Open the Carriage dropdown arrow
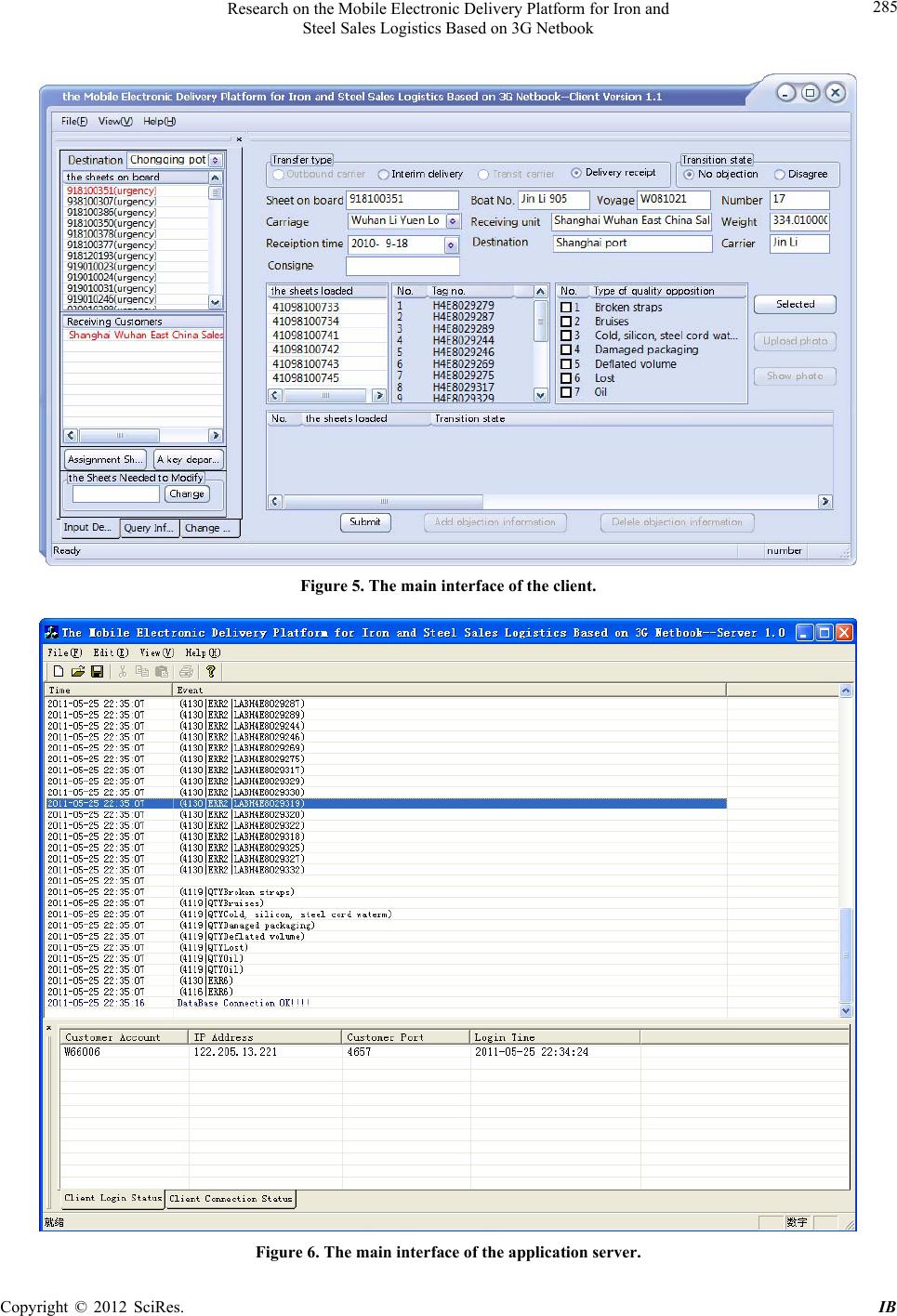The height and width of the screenshot is (1316, 897). pyautogui.click(x=453, y=221)
